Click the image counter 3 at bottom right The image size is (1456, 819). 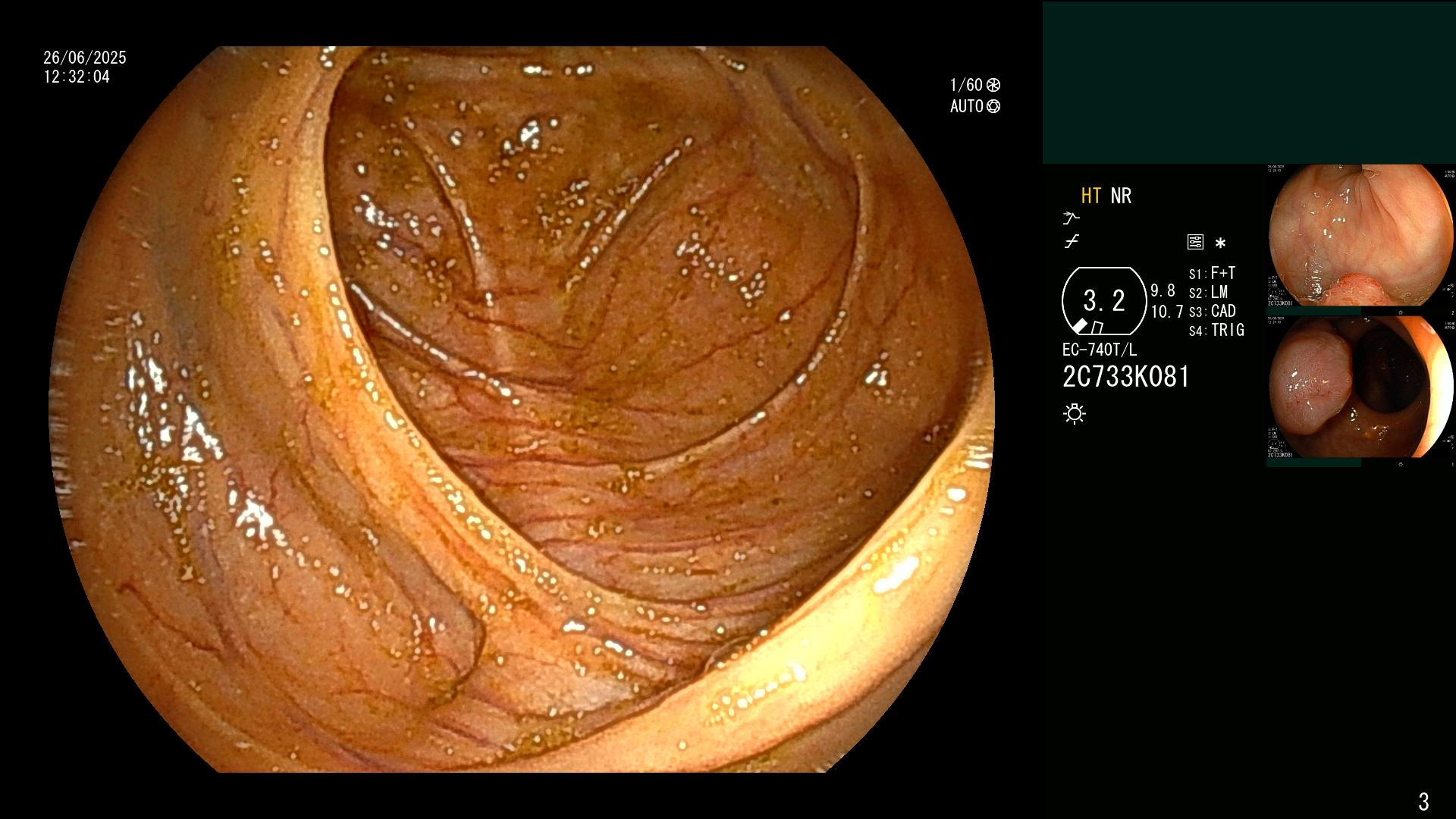click(x=1423, y=801)
